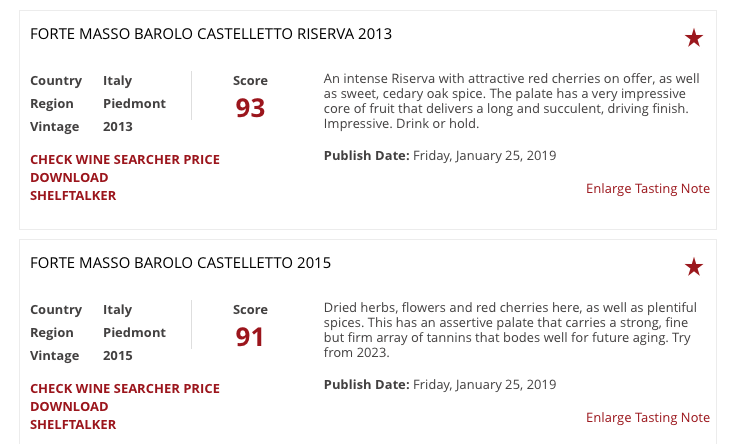Click the score 91 number
The width and height of the screenshot is (734, 444).
(250, 337)
